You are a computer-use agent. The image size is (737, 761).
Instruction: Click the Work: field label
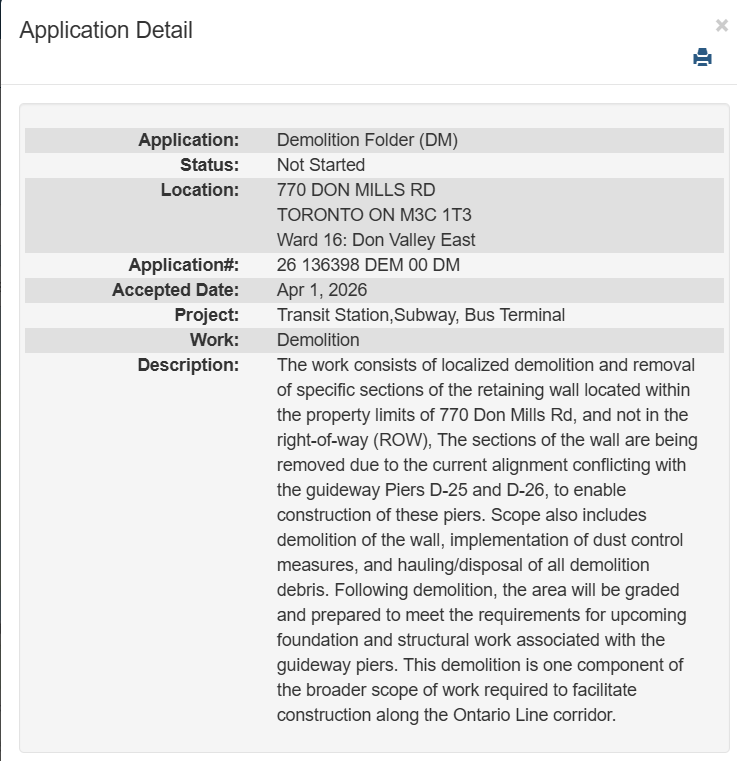tap(214, 340)
